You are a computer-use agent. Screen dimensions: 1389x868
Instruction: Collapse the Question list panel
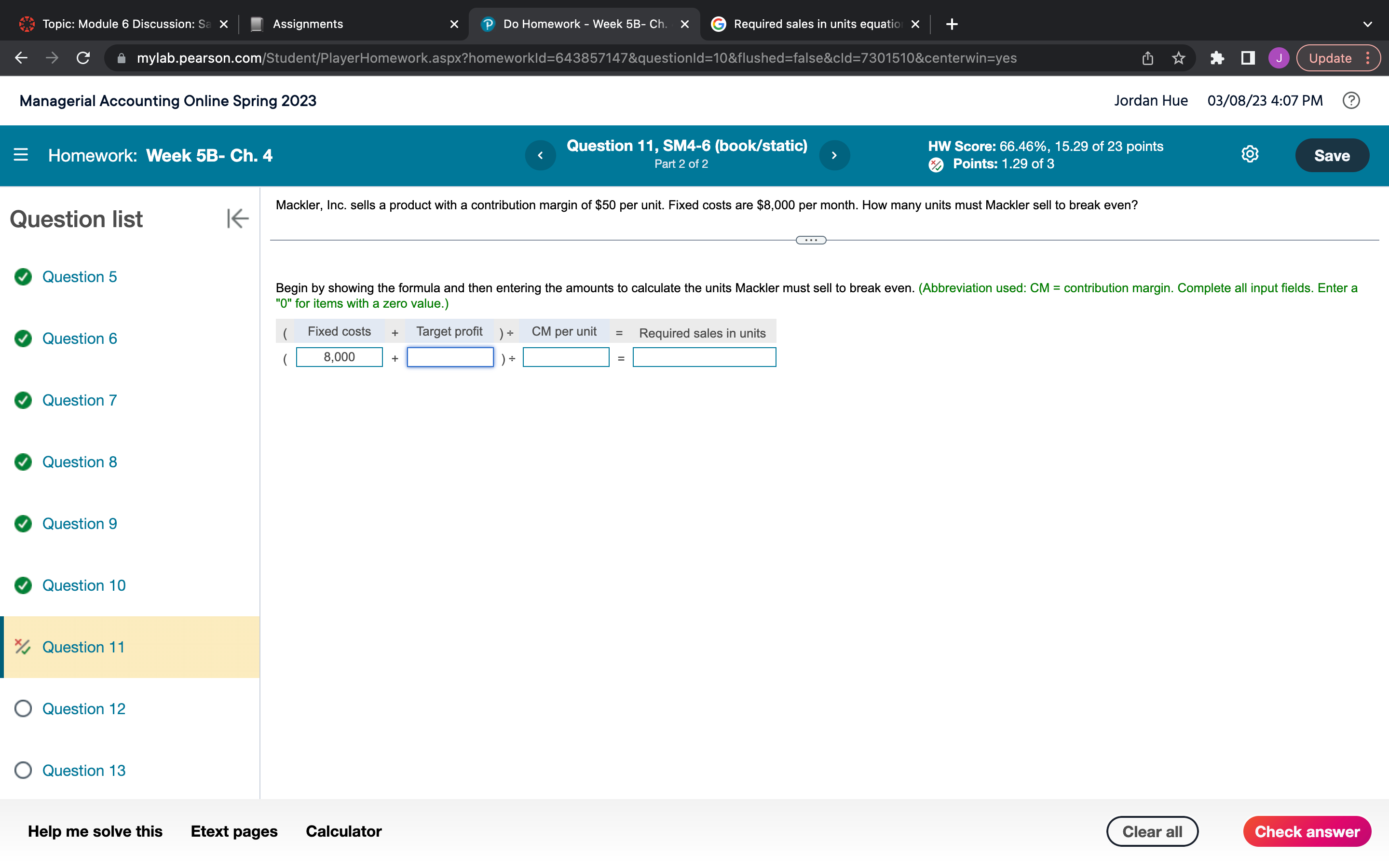(238, 219)
